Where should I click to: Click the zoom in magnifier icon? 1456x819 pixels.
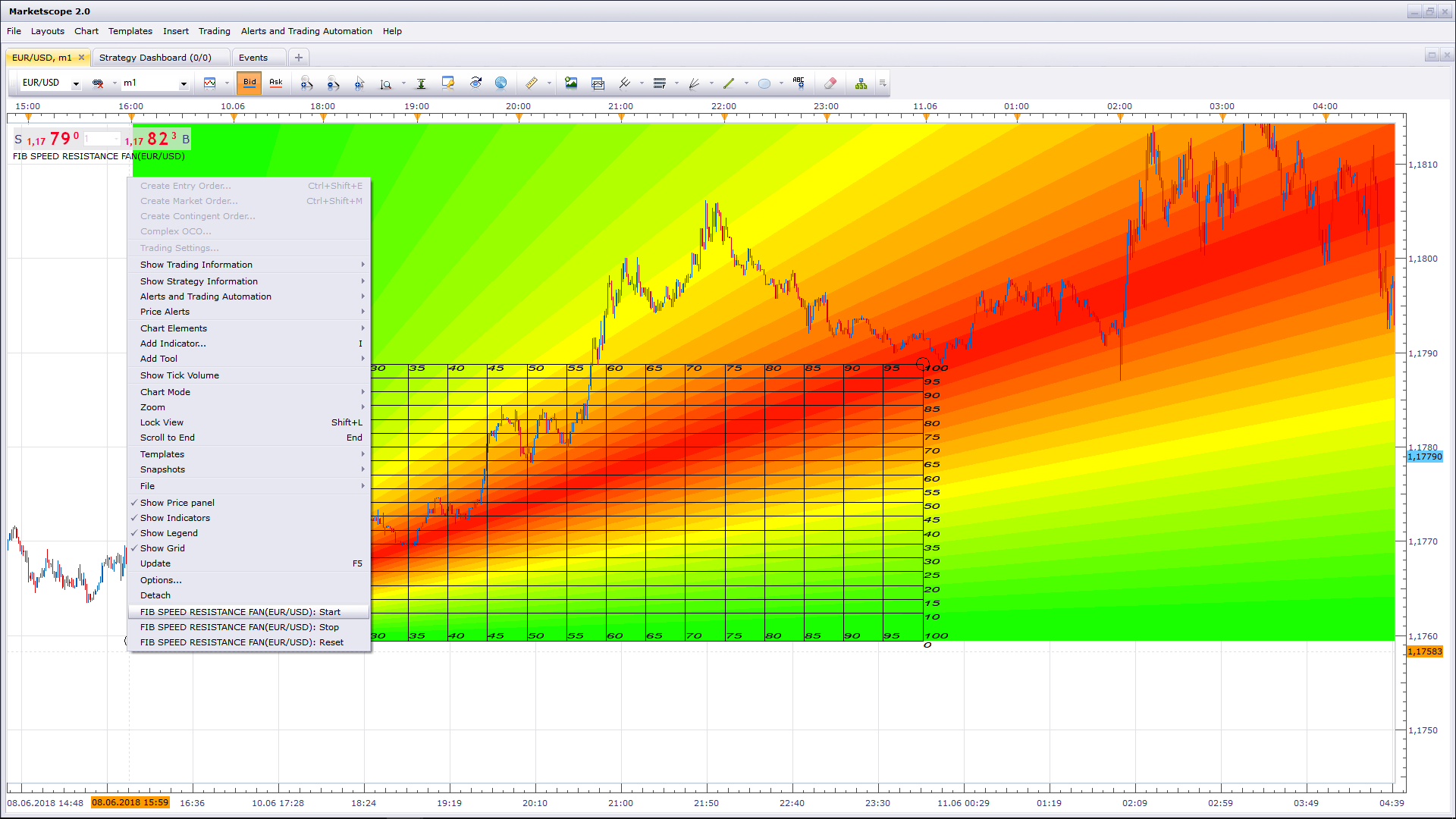click(x=306, y=83)
